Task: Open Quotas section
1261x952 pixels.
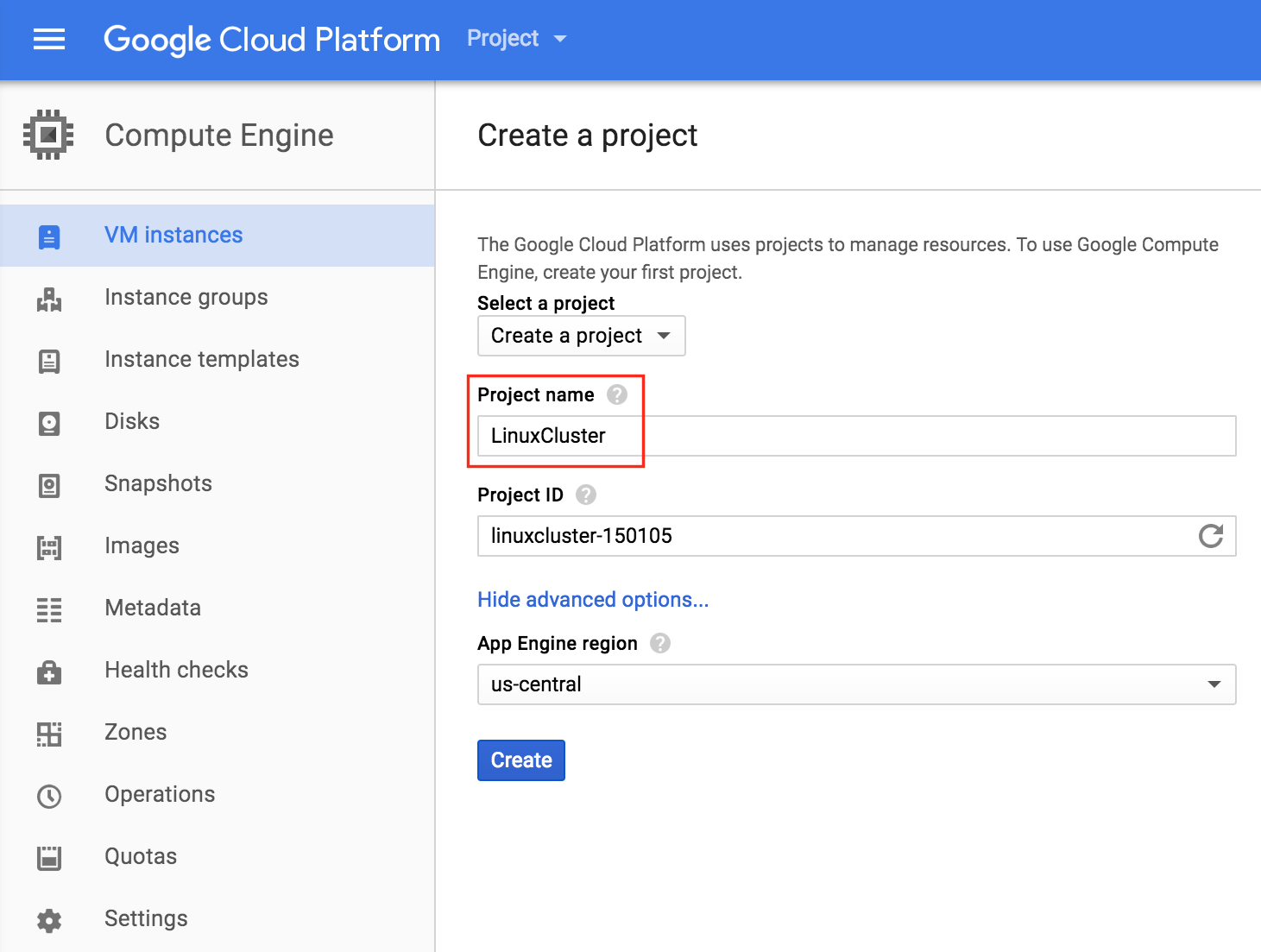Action: click(218, 857)
